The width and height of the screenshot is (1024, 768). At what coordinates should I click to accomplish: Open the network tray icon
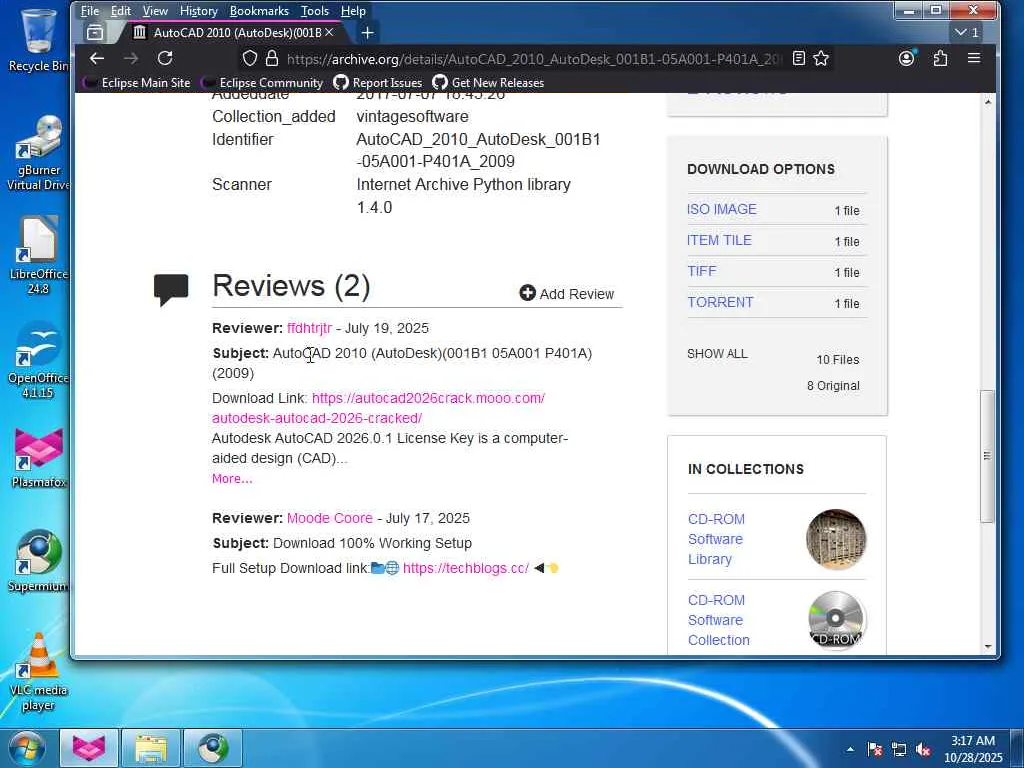[899, 749]
